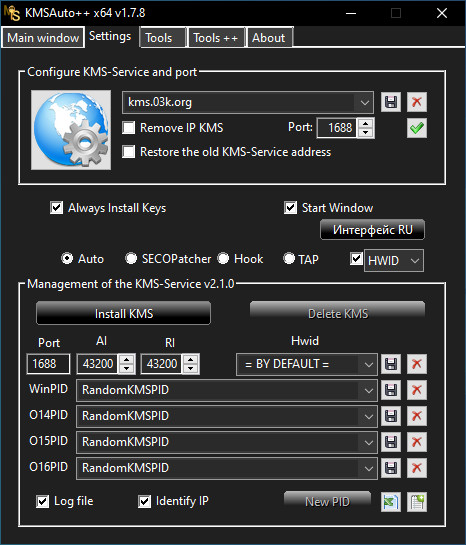
Task: Expand the kms.03k.org server dropdown
Action: (365, 103)
